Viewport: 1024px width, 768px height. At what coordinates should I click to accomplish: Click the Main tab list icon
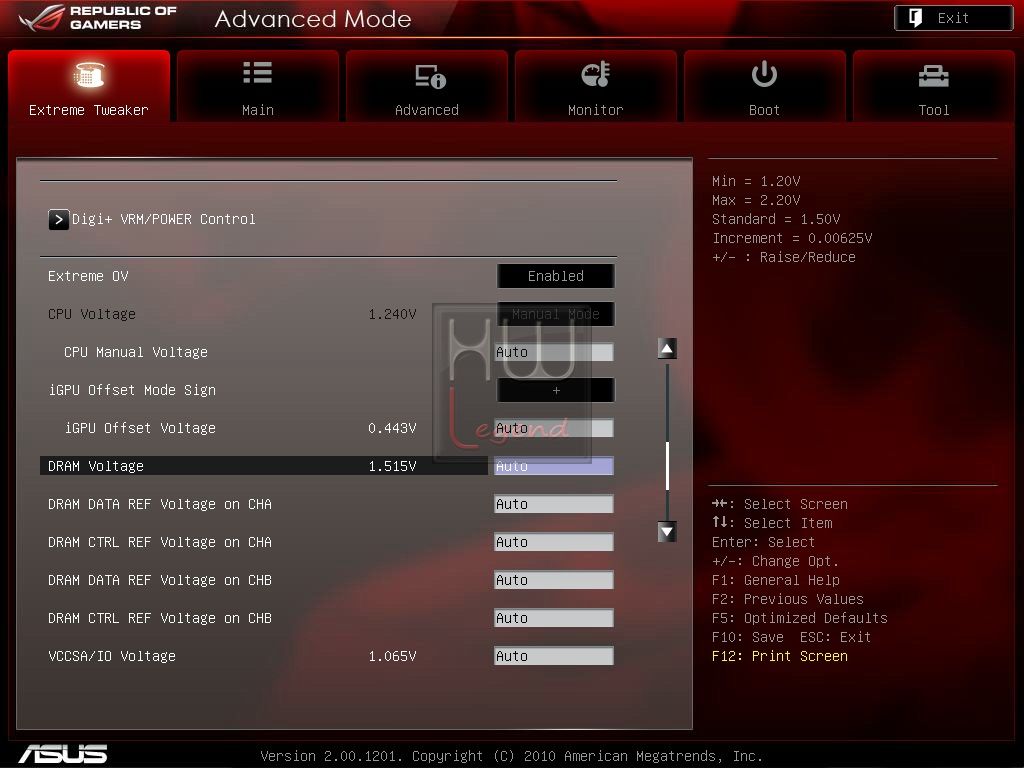coord(257,72)
